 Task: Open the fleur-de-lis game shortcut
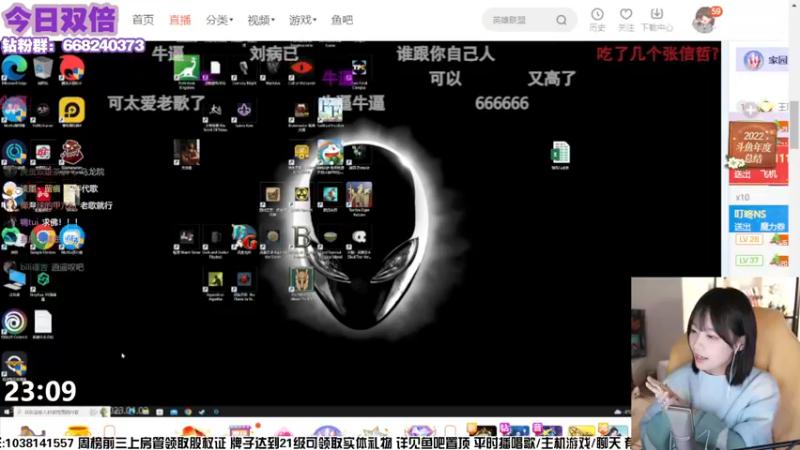[x=244, y=111]
